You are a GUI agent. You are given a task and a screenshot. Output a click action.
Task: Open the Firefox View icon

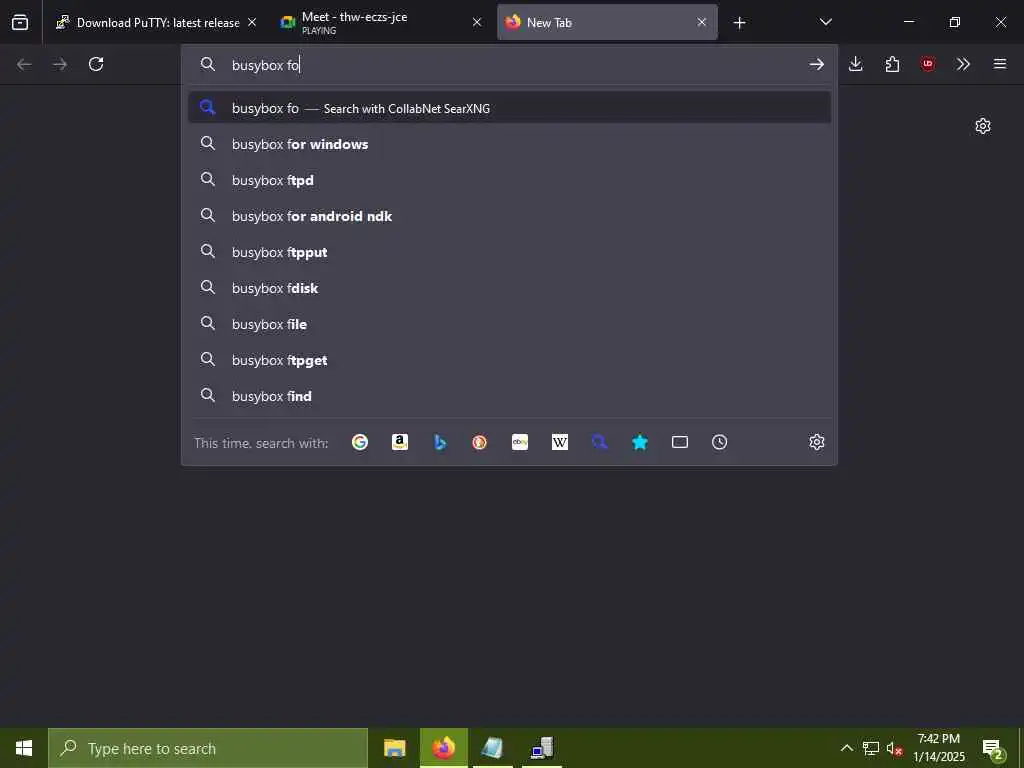coord(20,22)
